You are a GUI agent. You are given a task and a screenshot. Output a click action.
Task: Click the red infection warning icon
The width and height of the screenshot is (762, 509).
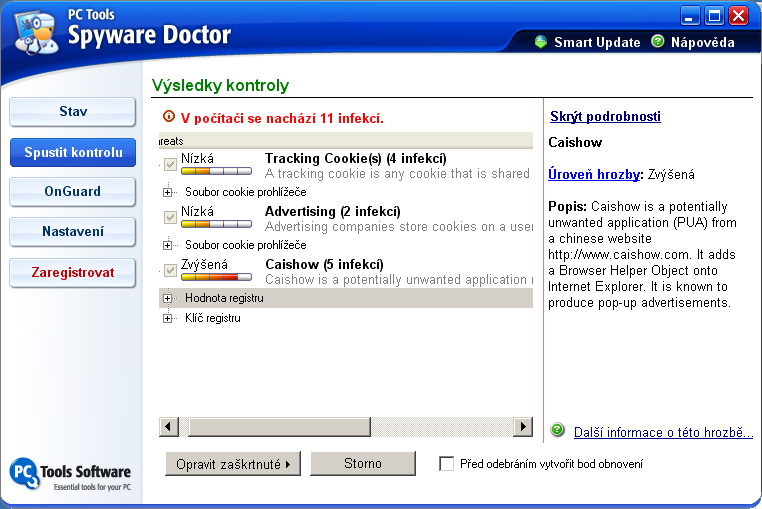[x=169, y=117]
